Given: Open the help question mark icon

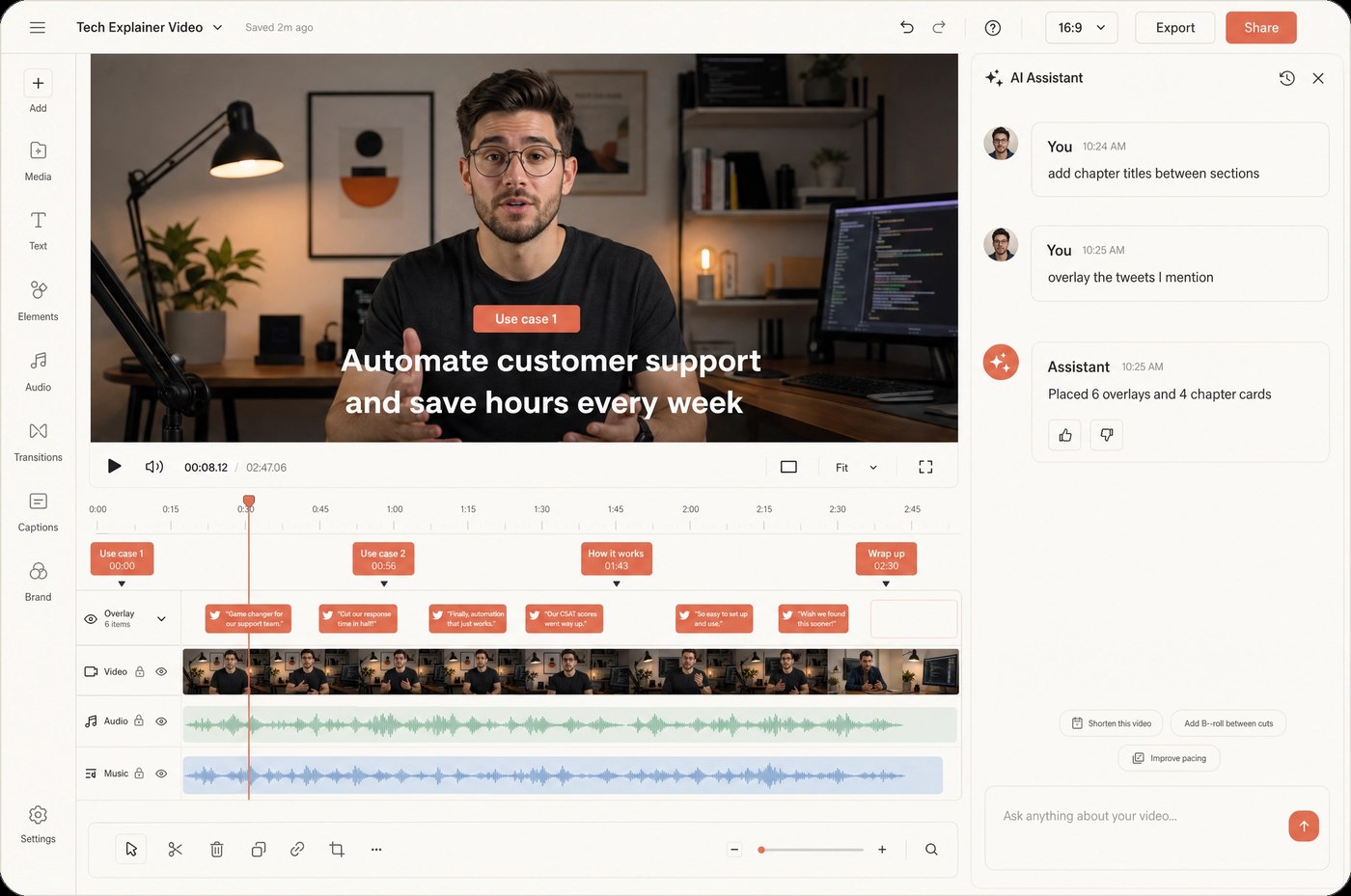Looking at the screenshot, I should (992, 28).
